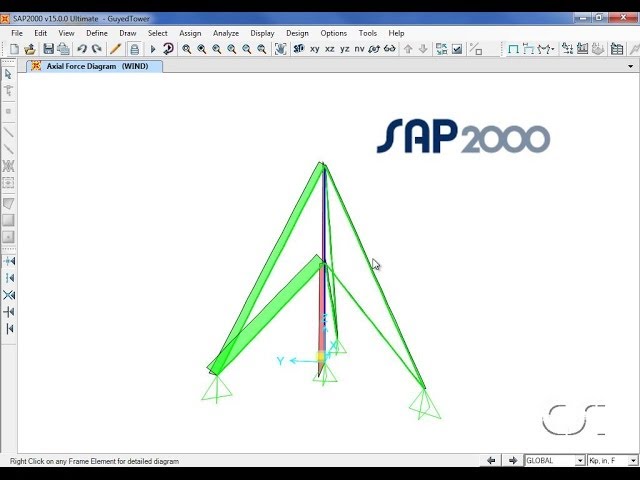Click the Show Deformed Shape icon
Image resolution: width=640 pixels, height=480 pixels.
pos(529,49)
